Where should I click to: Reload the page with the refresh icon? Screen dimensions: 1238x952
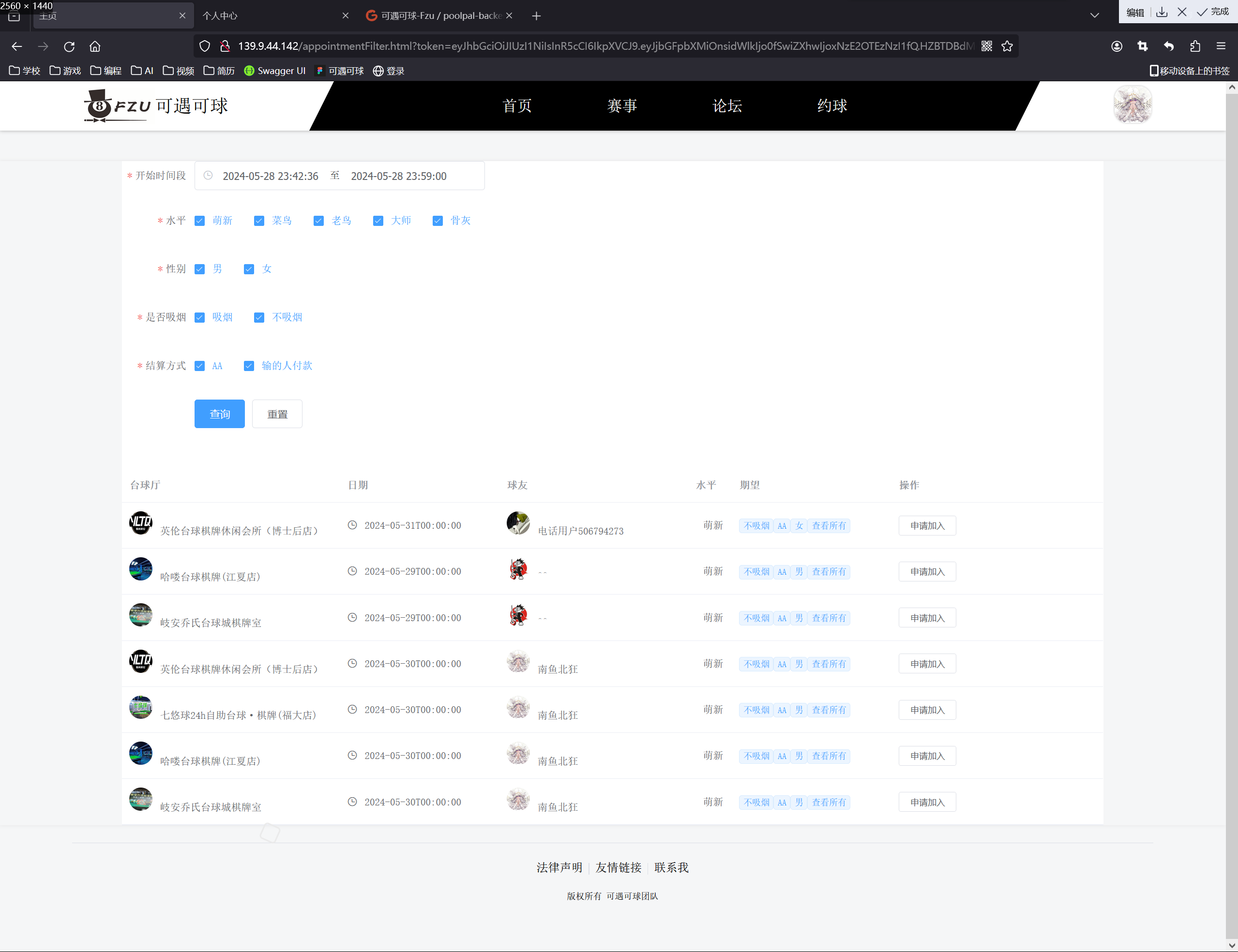[x=69, y=46]
